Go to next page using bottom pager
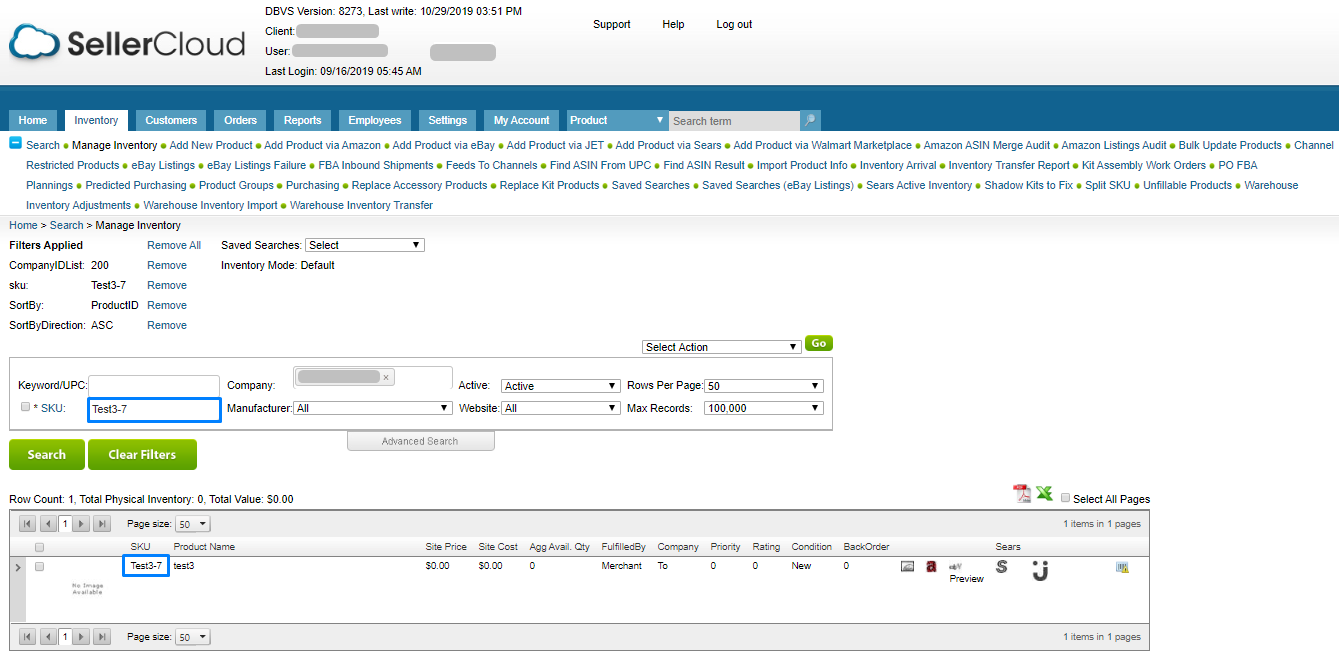The image size is (1339, 655). (82, 637)
